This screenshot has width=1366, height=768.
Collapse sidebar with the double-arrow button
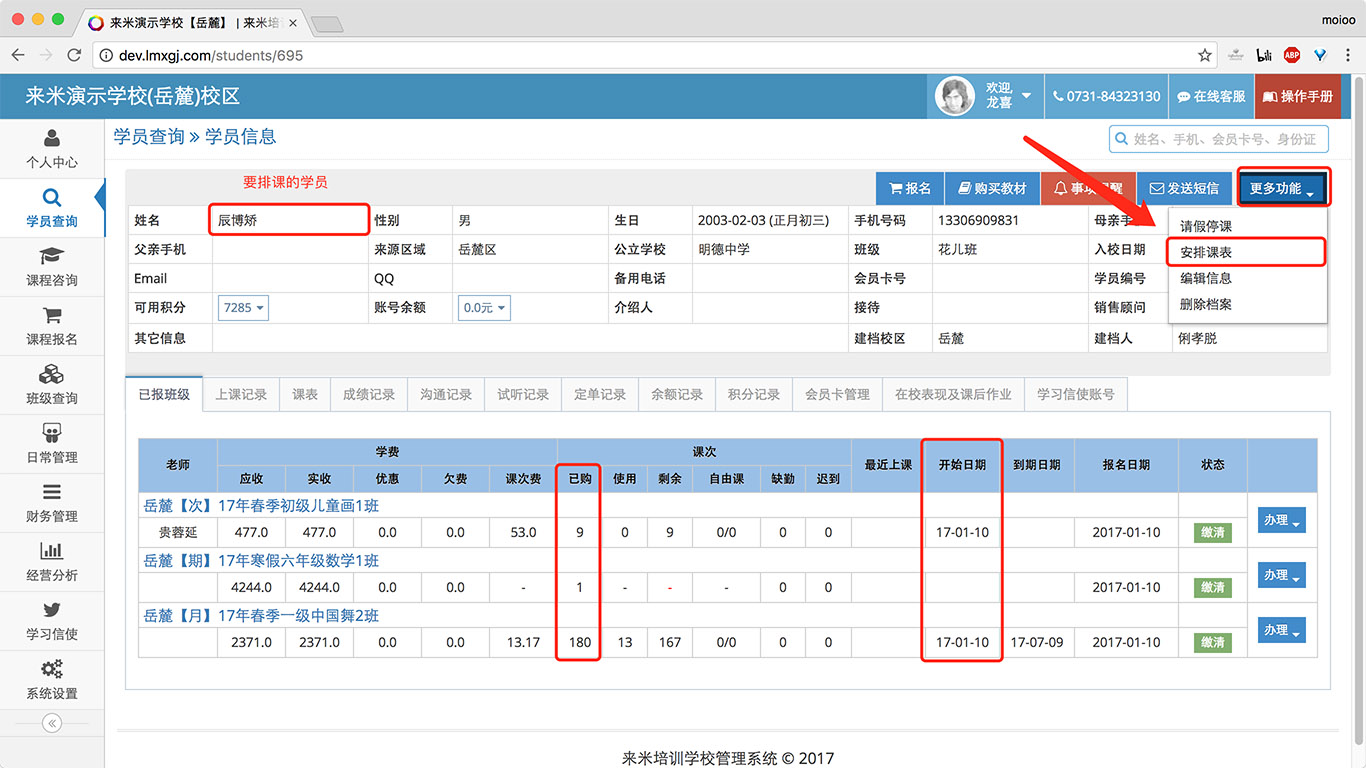[x=52, y=723]
